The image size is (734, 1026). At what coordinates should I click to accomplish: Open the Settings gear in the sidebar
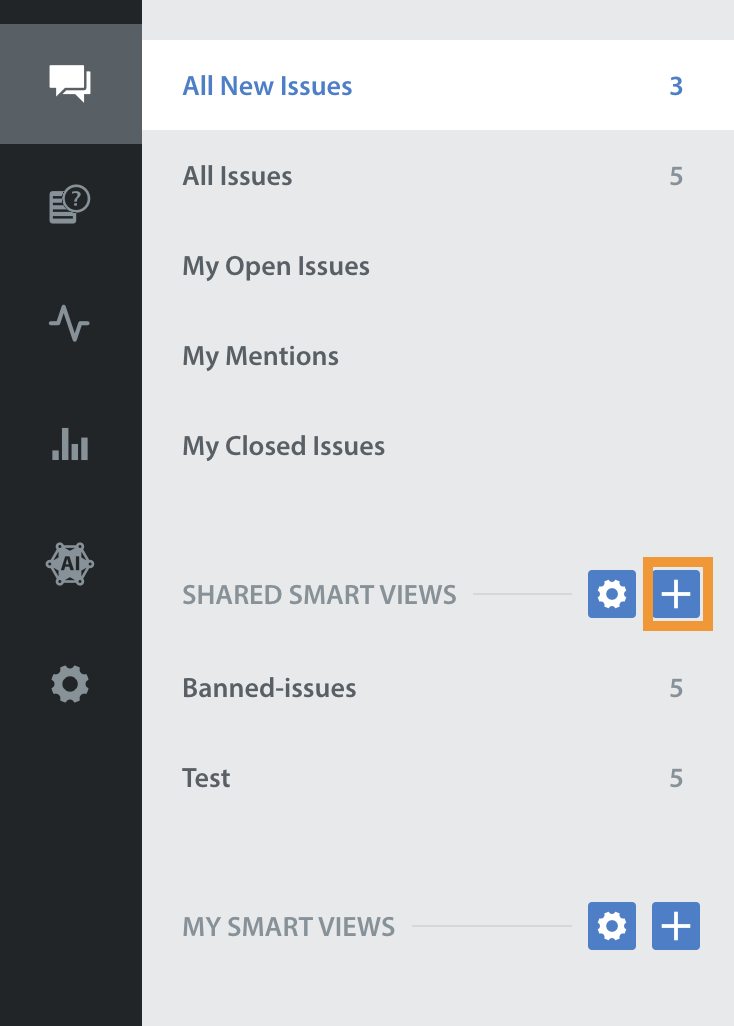click(x=70, y=684)
